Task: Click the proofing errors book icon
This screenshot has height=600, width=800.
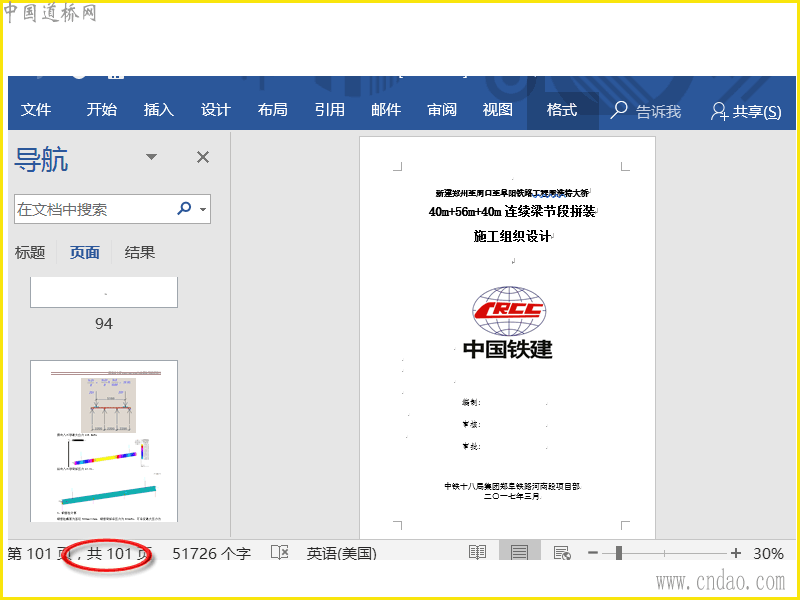Action: tap(280, 553)
